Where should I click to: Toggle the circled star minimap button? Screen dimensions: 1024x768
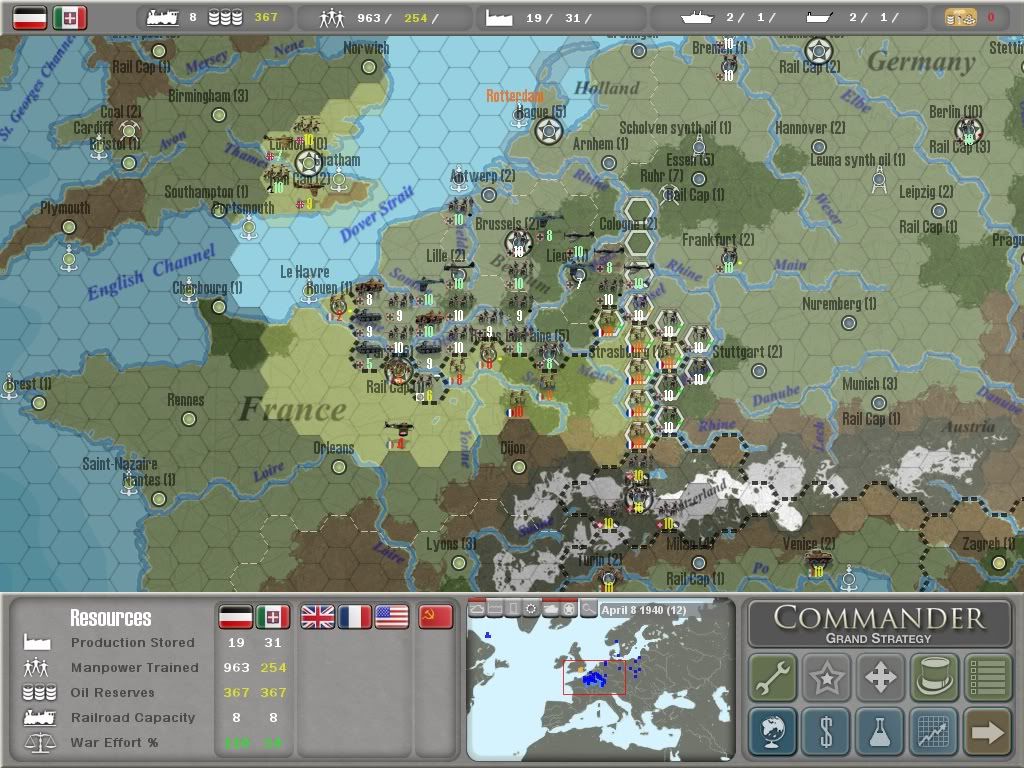coord(569,609)
